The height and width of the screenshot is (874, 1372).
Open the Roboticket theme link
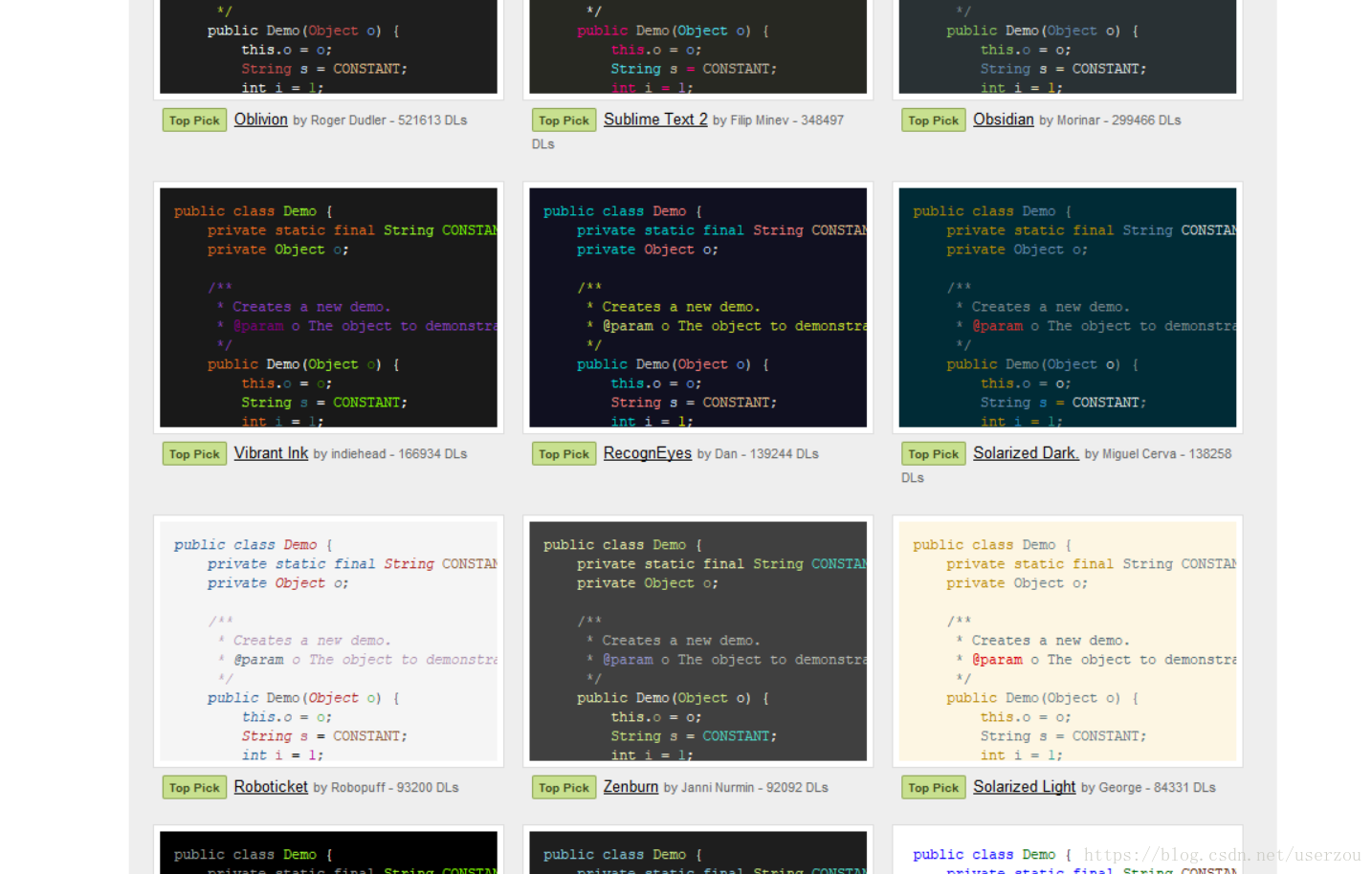pos(271,787)
